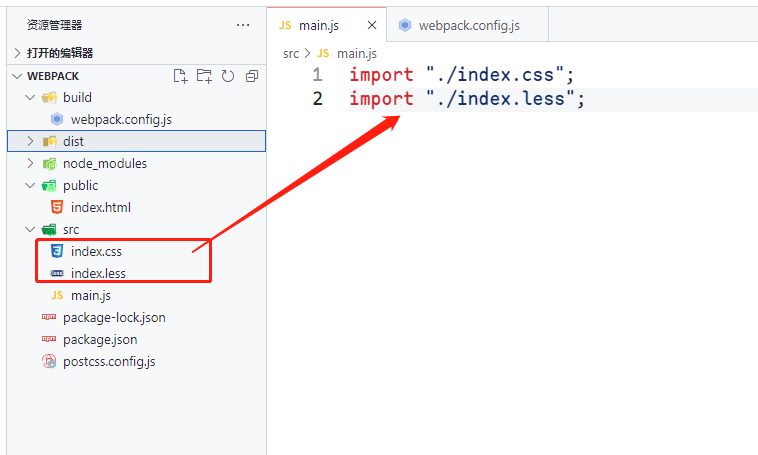758x455 pixels.
Task: Open the explorer more actions ellipsis menu
Action: coord(243,25)
